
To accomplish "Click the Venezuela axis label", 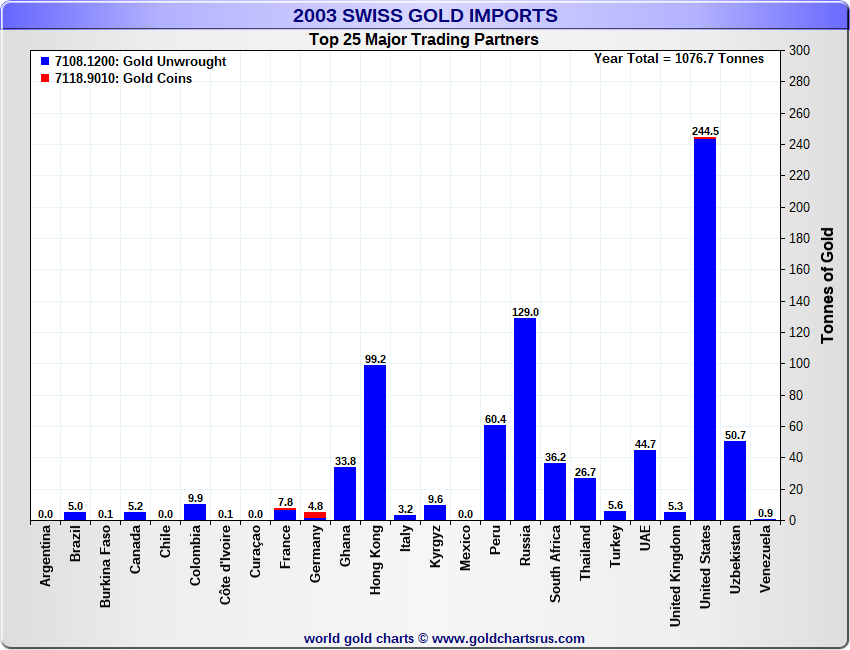I will (765, 559).
